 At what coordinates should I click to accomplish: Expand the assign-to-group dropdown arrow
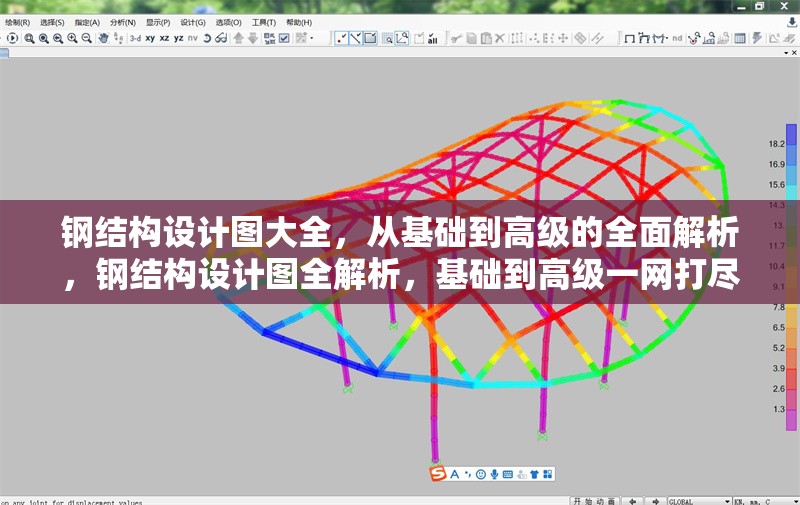pos(312,38)
